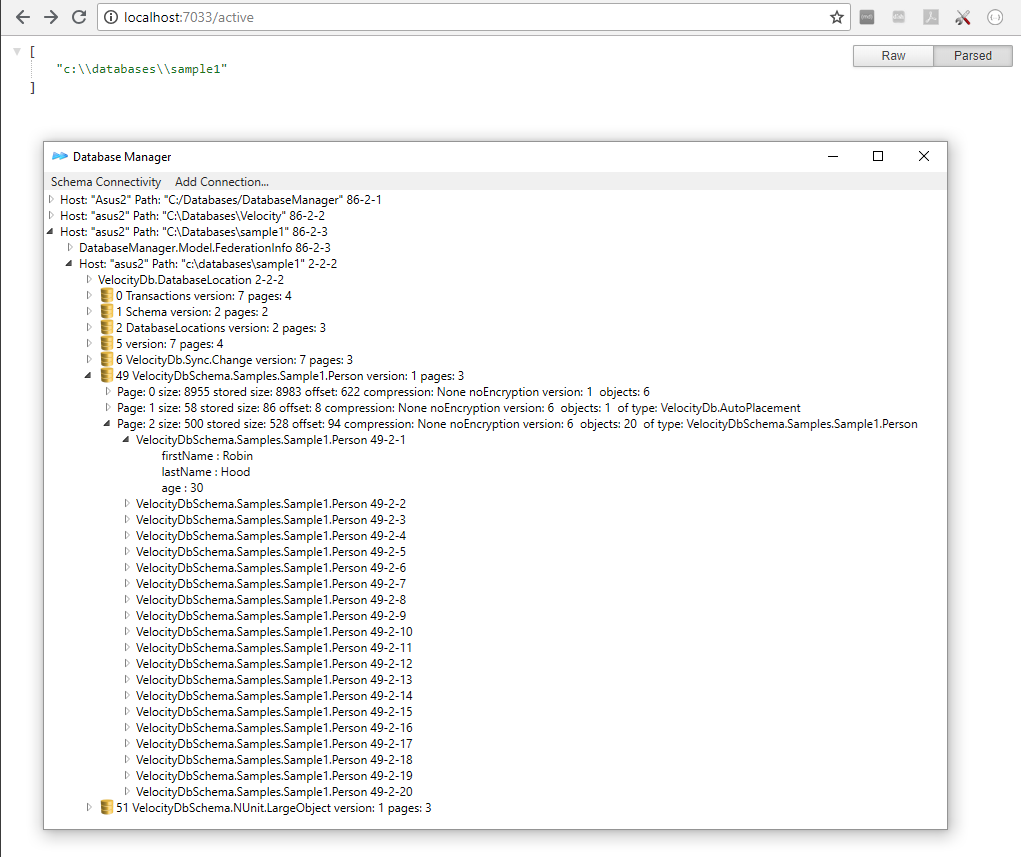Expand Page 0 size 8955 node
1021x857 pixels.
[108, 391]
